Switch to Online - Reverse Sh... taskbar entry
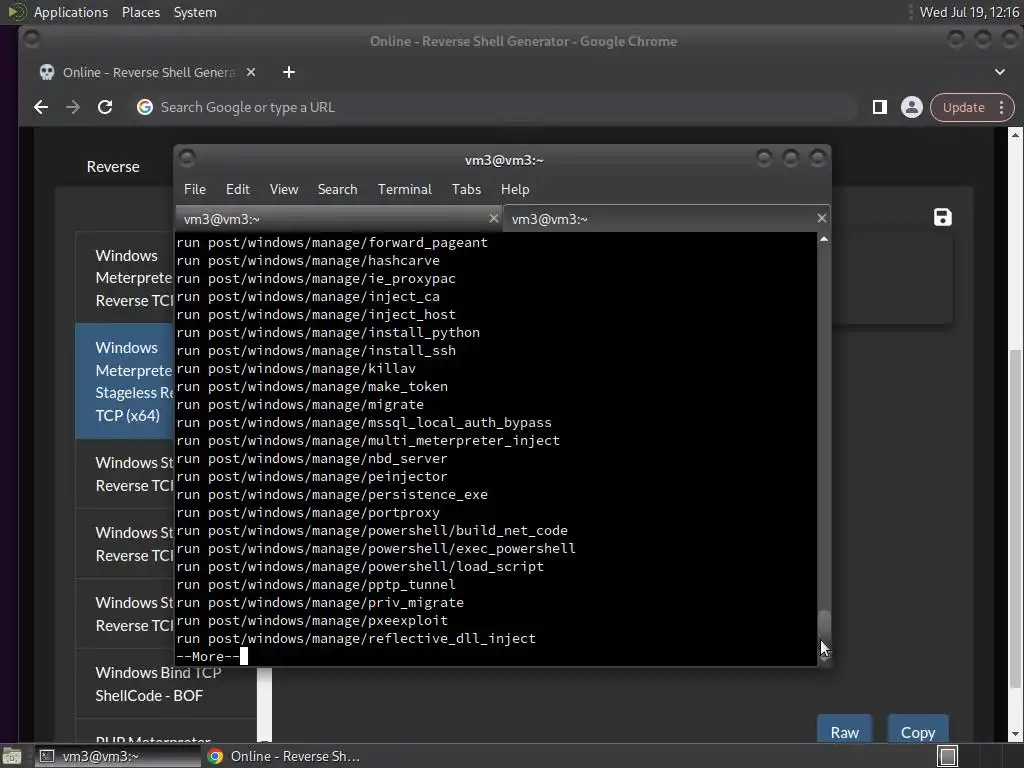This screenshot has width=1024, height=768. tap(285, 756)
